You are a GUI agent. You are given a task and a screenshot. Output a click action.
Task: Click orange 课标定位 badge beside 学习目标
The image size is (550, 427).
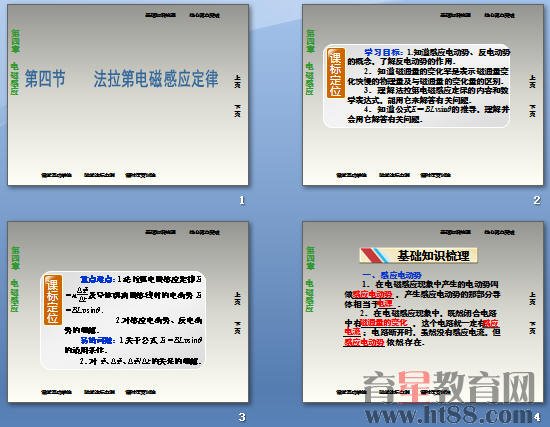(x=336, y=73)
